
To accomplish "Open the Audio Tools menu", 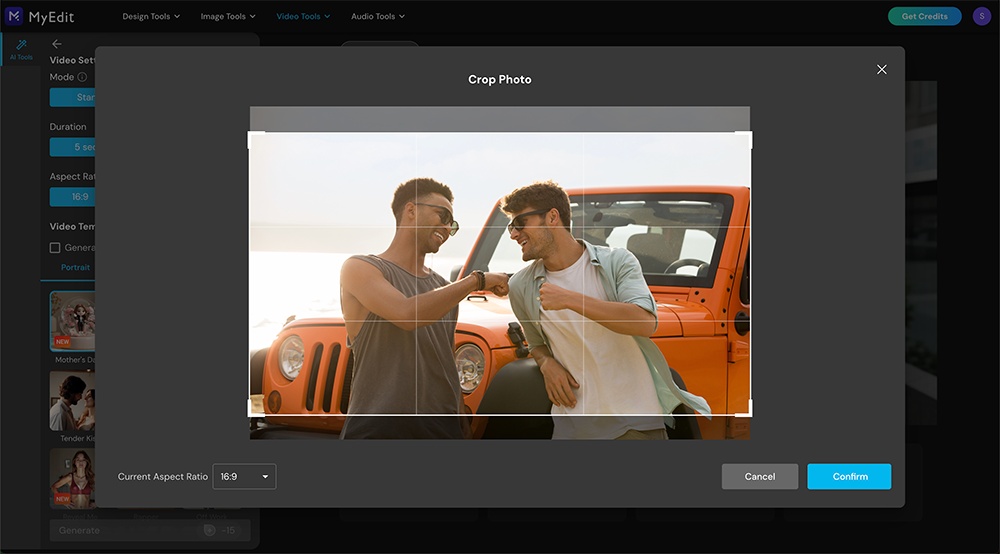I will [x=378, y=17].
